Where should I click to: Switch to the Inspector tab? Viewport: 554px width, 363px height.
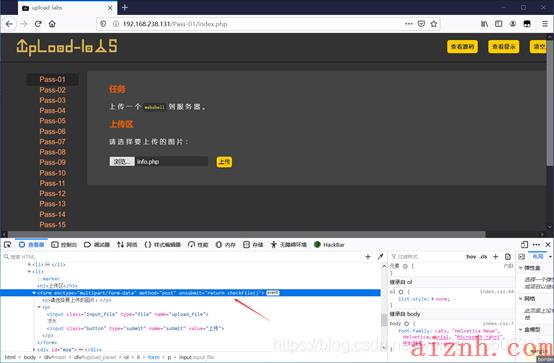pos(31,245)
